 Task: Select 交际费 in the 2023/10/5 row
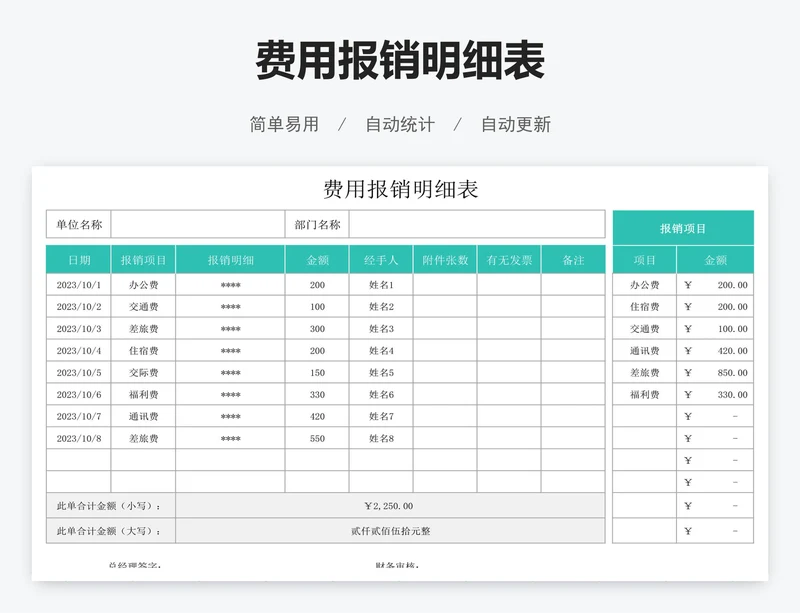click(143, 373)
